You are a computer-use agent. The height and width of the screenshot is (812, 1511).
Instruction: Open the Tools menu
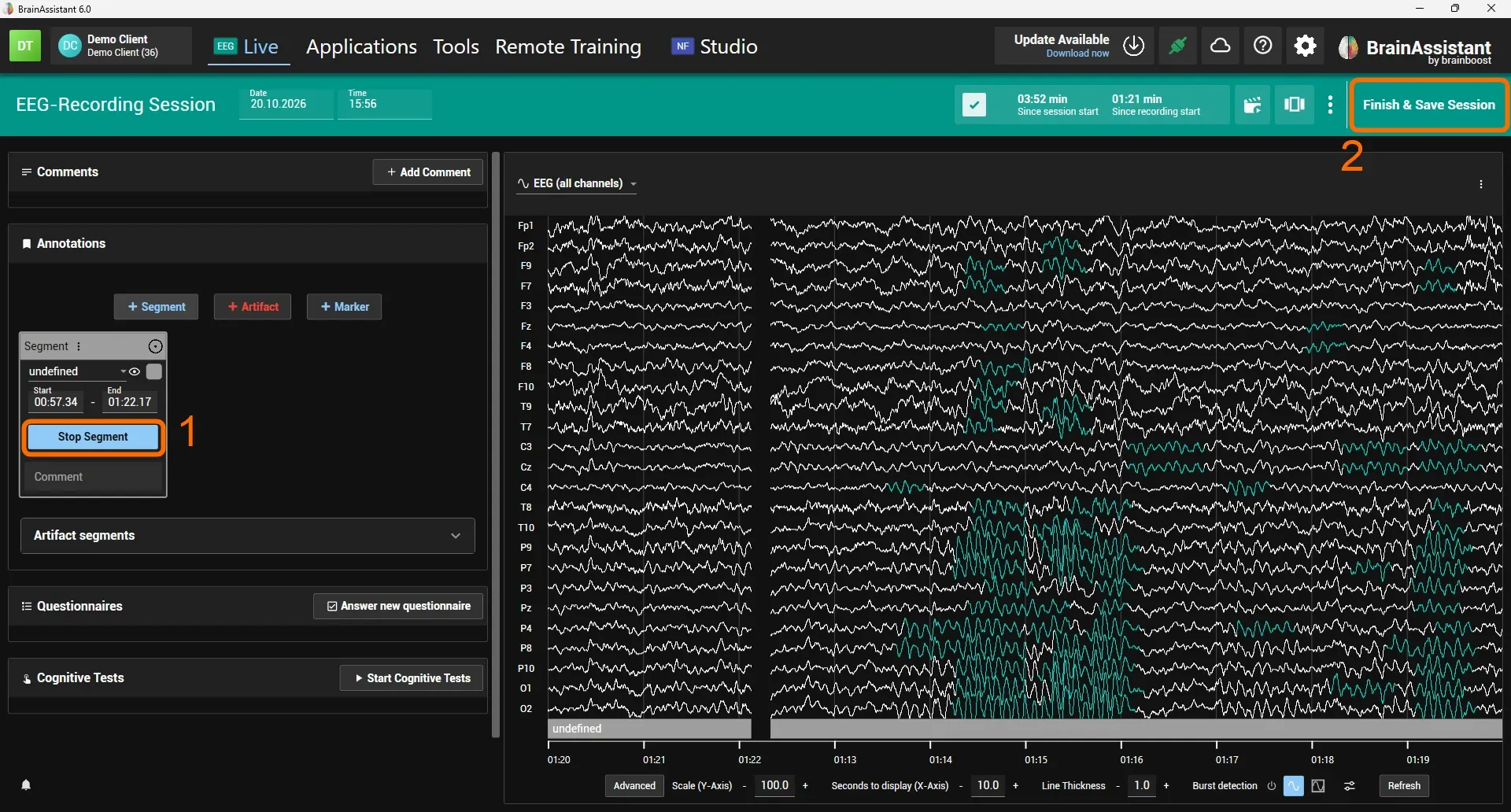pyautogui.click(x=456, y=46)
